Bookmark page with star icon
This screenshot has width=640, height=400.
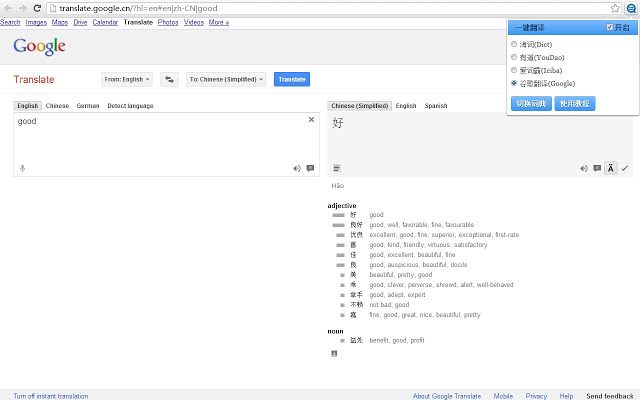coord(615,8)
